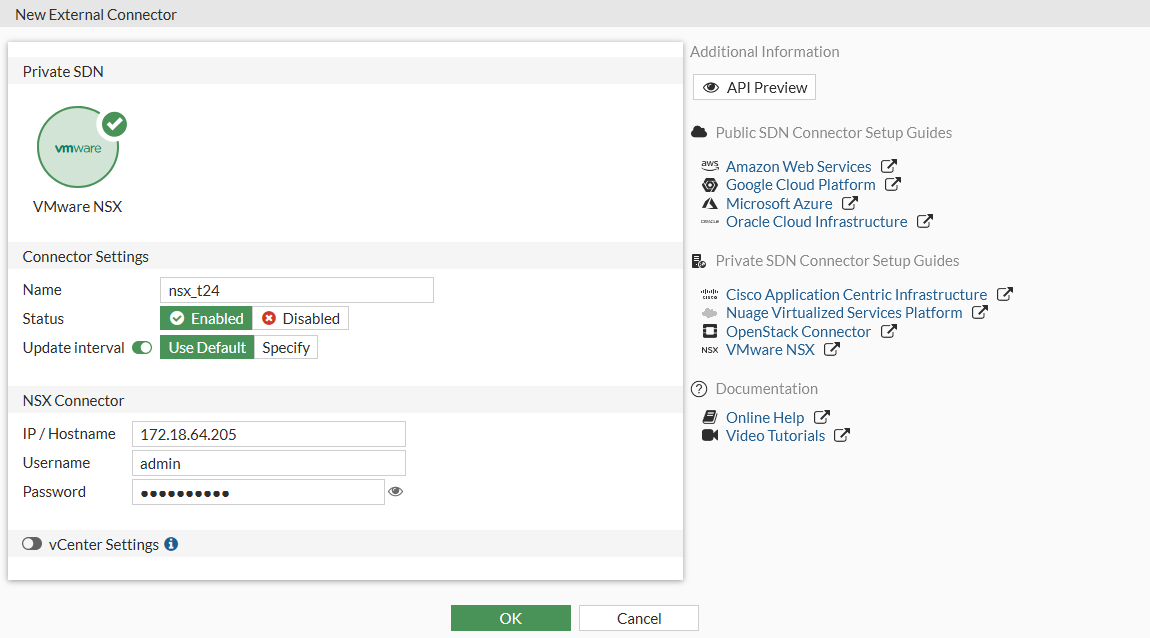Click external link icon beside Microsoft Azure
Viewport: 1150px width, 638px height.
[x=849, y=203]
